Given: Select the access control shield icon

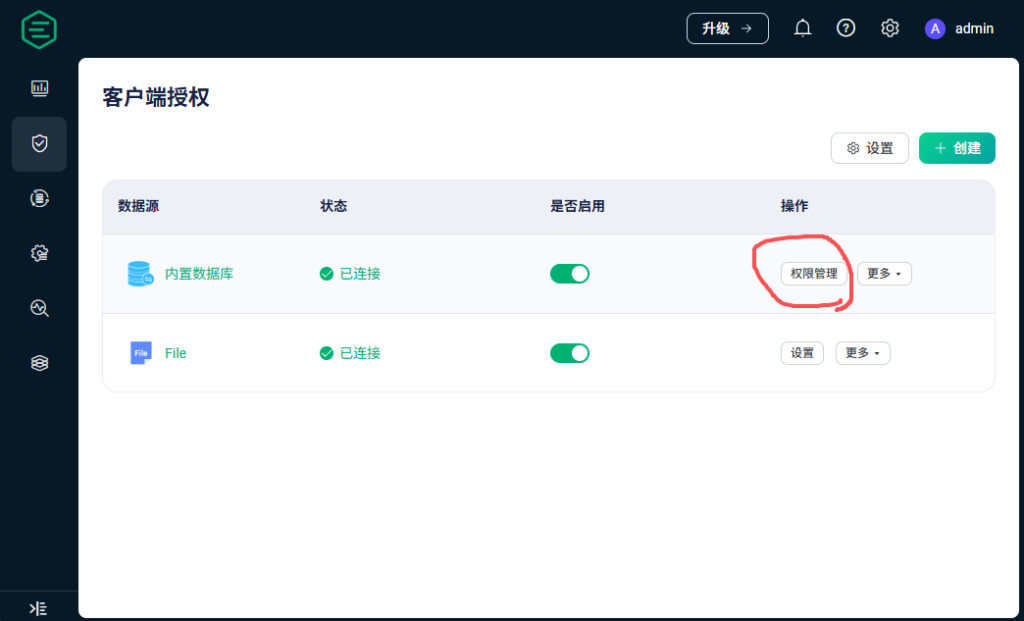Looking at the screenshot, I should [x=39, y=144].
